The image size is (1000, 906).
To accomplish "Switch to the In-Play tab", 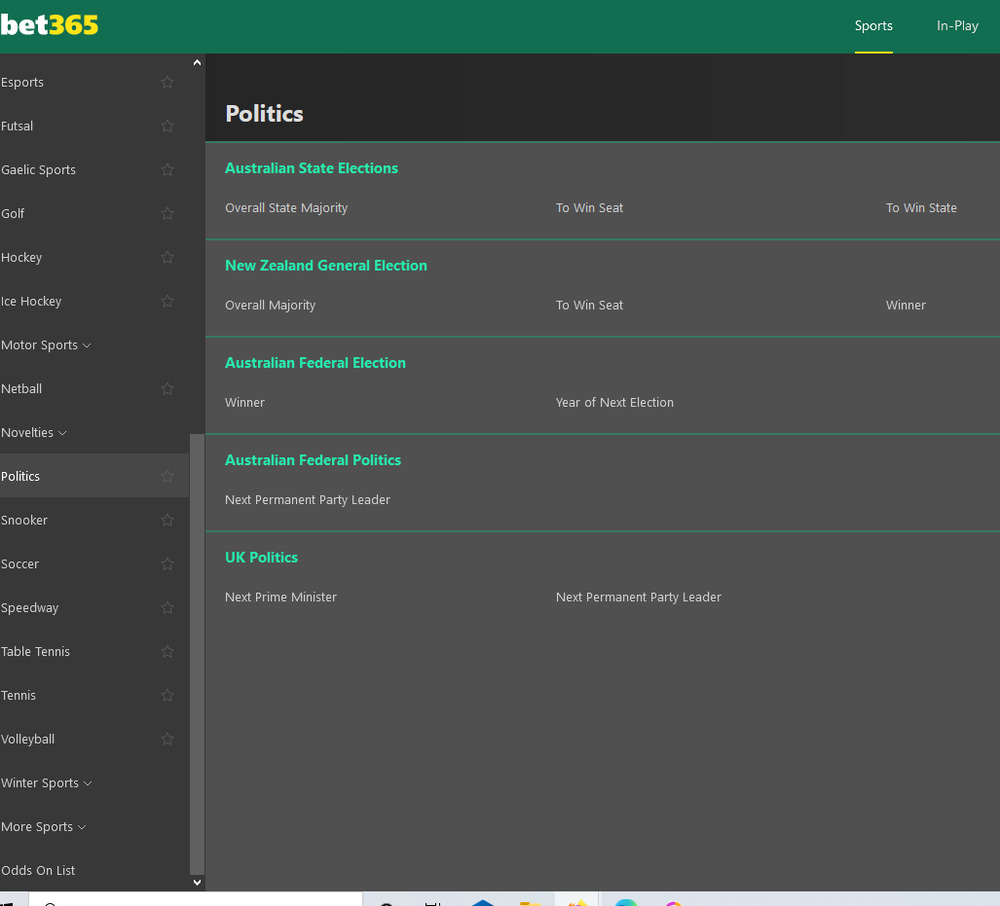I will point(957,26).
